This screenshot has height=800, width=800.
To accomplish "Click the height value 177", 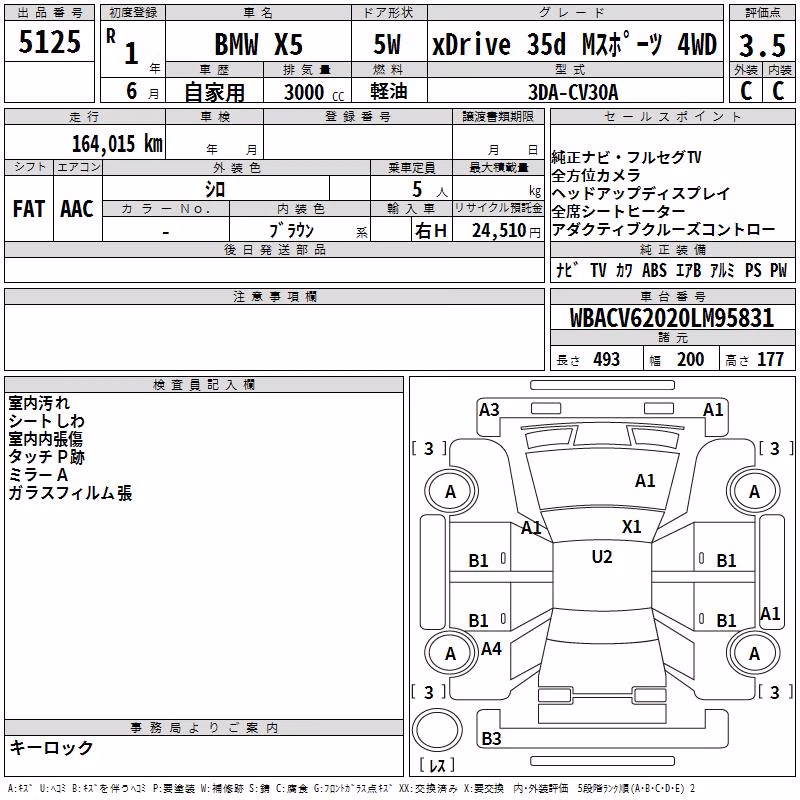I will pos(770,359).
